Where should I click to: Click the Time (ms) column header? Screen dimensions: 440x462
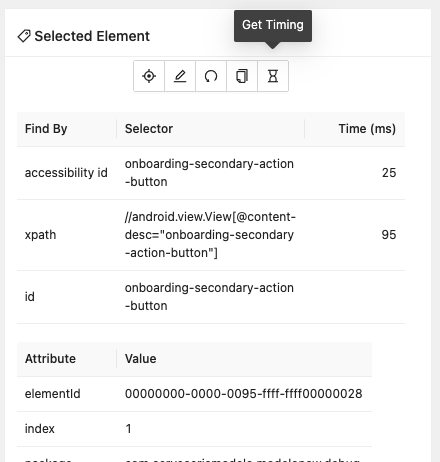pos(367,129)
